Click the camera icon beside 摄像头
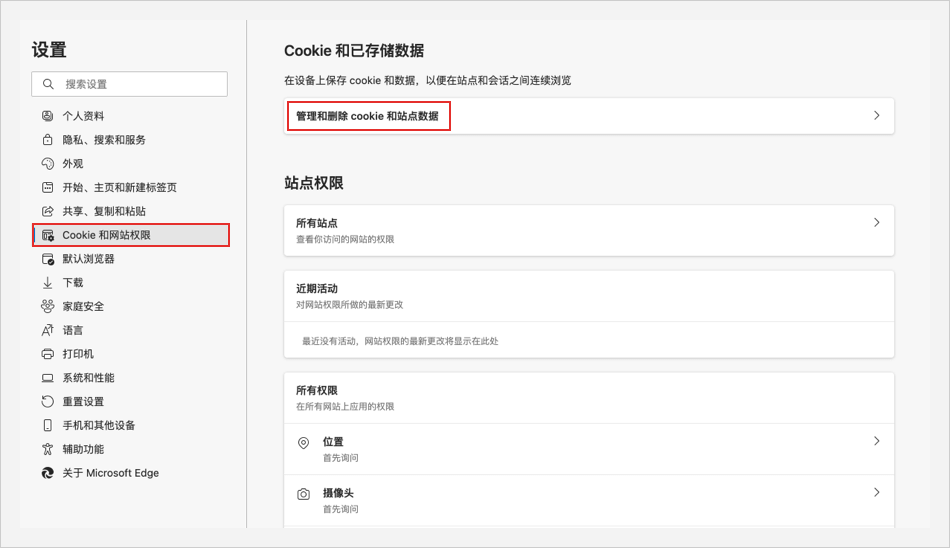Image resolution: width=950 pixels, height=548 pixels. click(x=303, y=494)
